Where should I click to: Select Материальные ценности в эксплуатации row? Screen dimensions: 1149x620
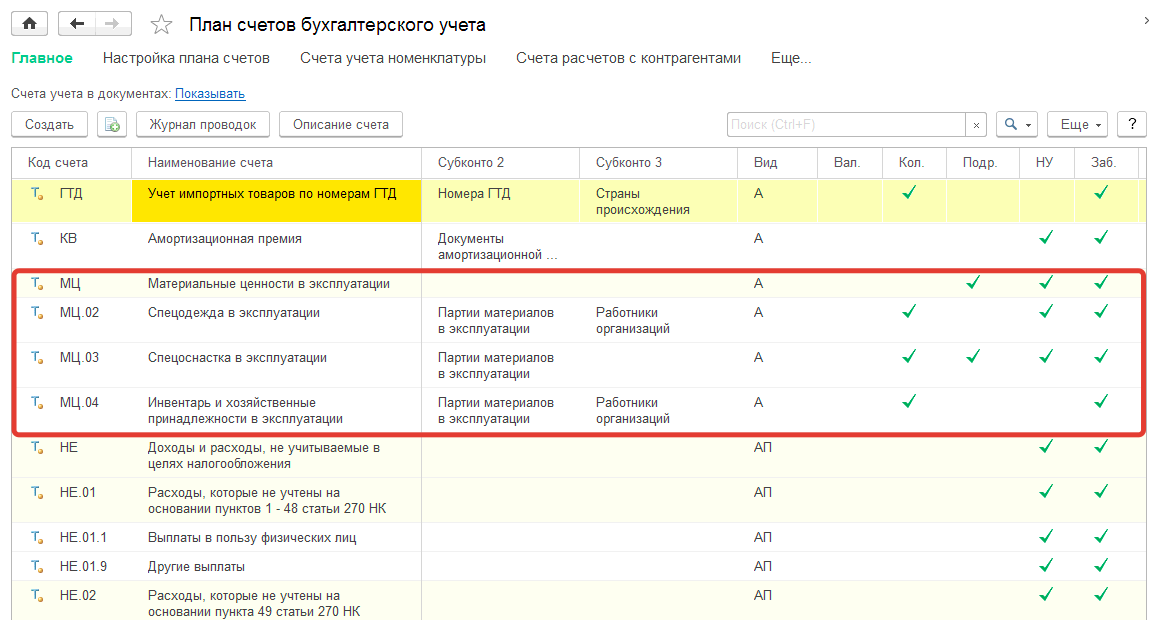click(575, 284)
